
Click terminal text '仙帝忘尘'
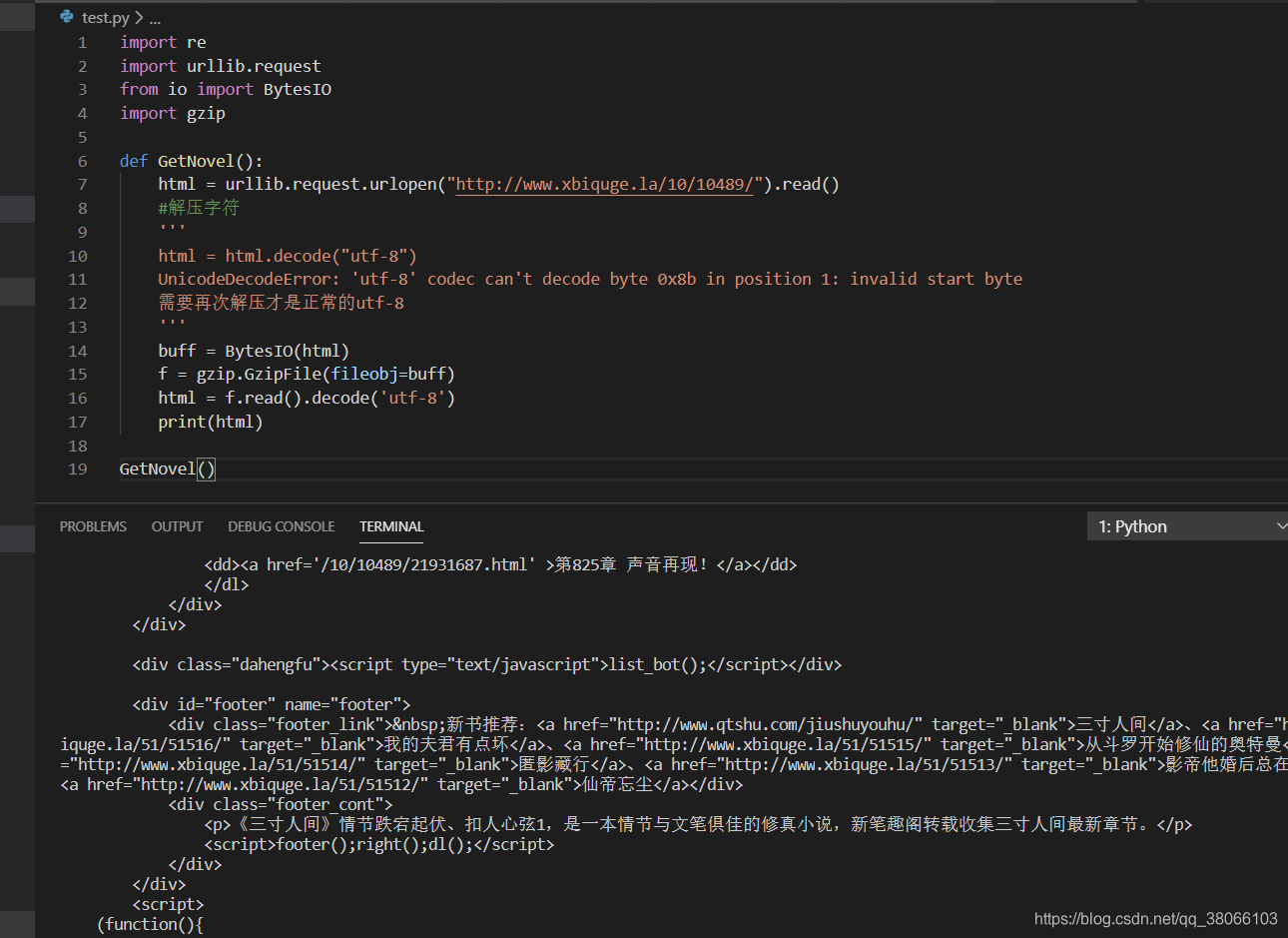pos(618,784)
